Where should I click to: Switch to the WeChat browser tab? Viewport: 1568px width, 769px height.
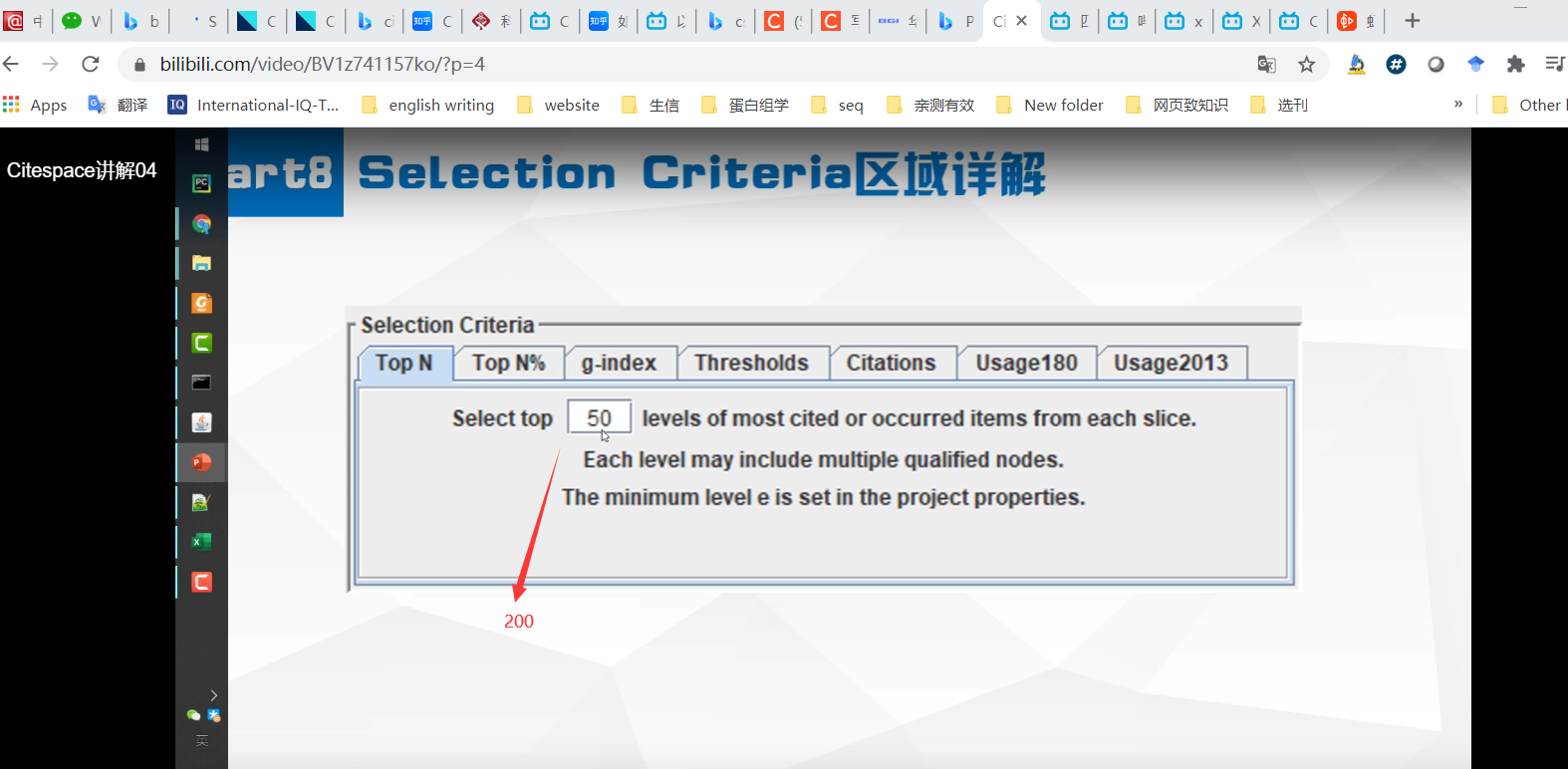tap(81, 21)
